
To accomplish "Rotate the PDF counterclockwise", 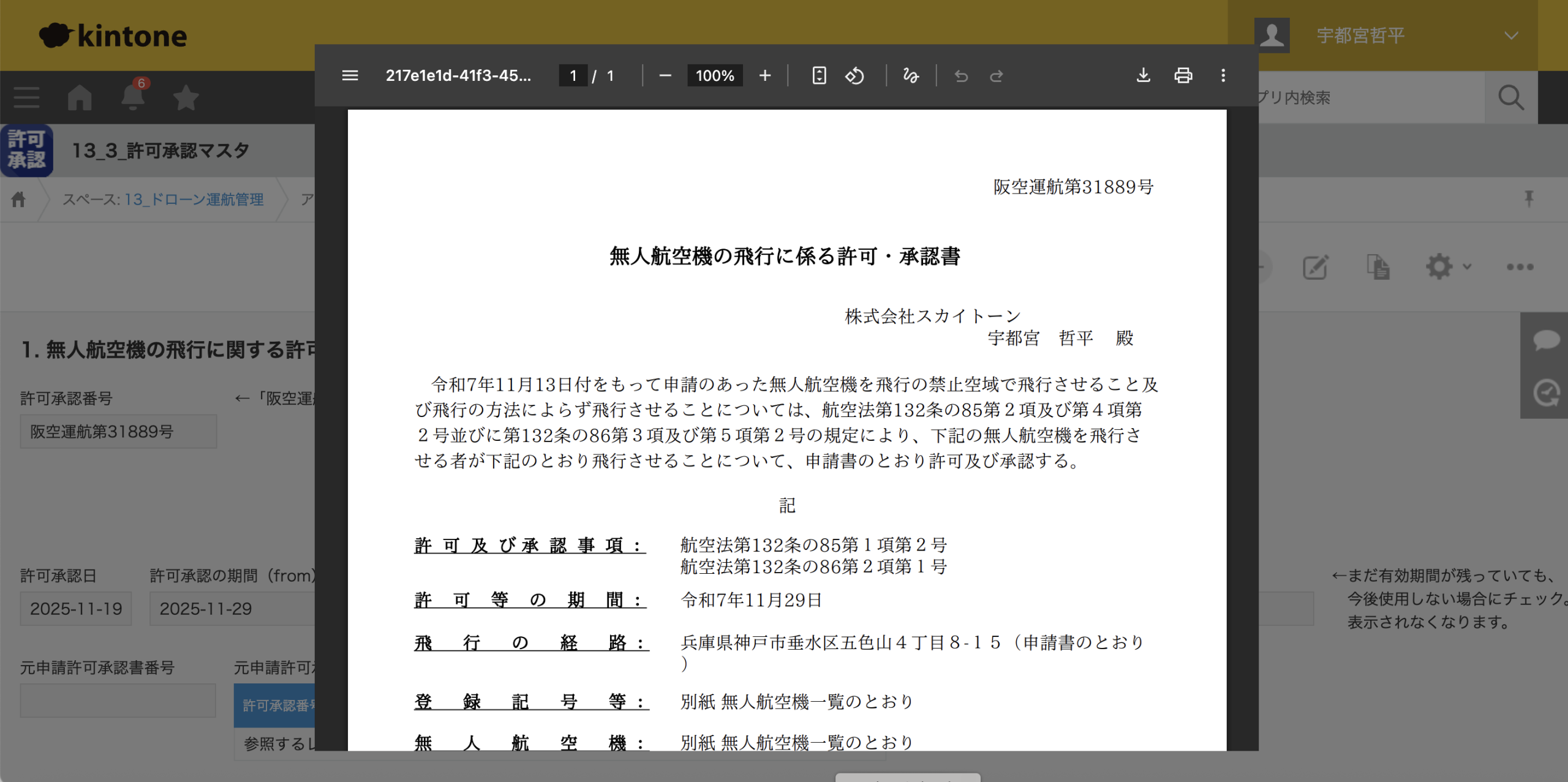I will click(x=854, y=75).
